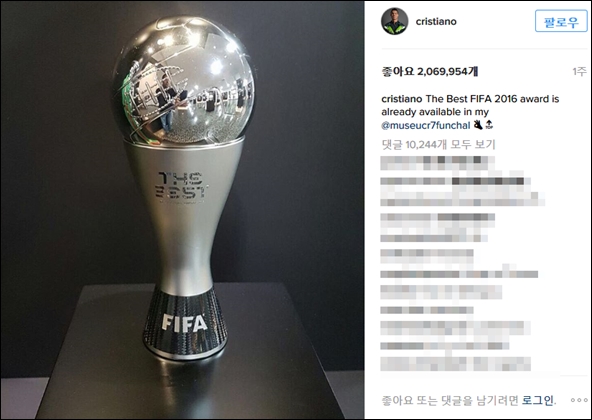This screenshot has width=592, height=420.
Task: Open cristiano's round profile avatar
Action: [395, 21]
